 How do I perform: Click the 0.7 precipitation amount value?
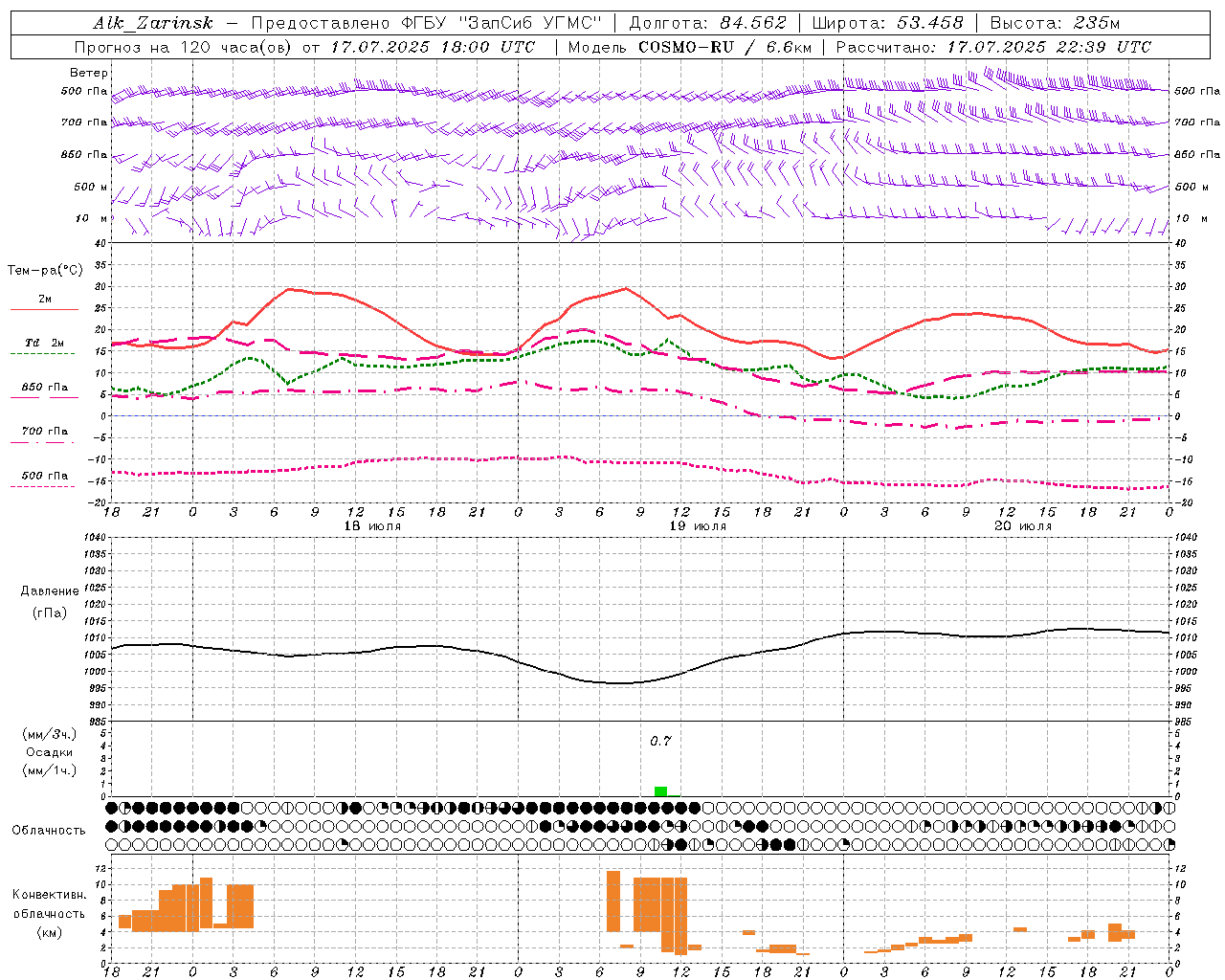(x=660, y=741)
